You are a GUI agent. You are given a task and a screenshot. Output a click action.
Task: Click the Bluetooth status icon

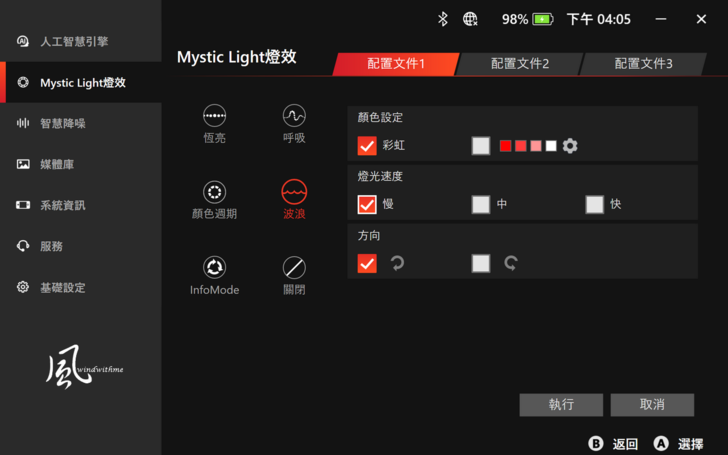(443, 19)
